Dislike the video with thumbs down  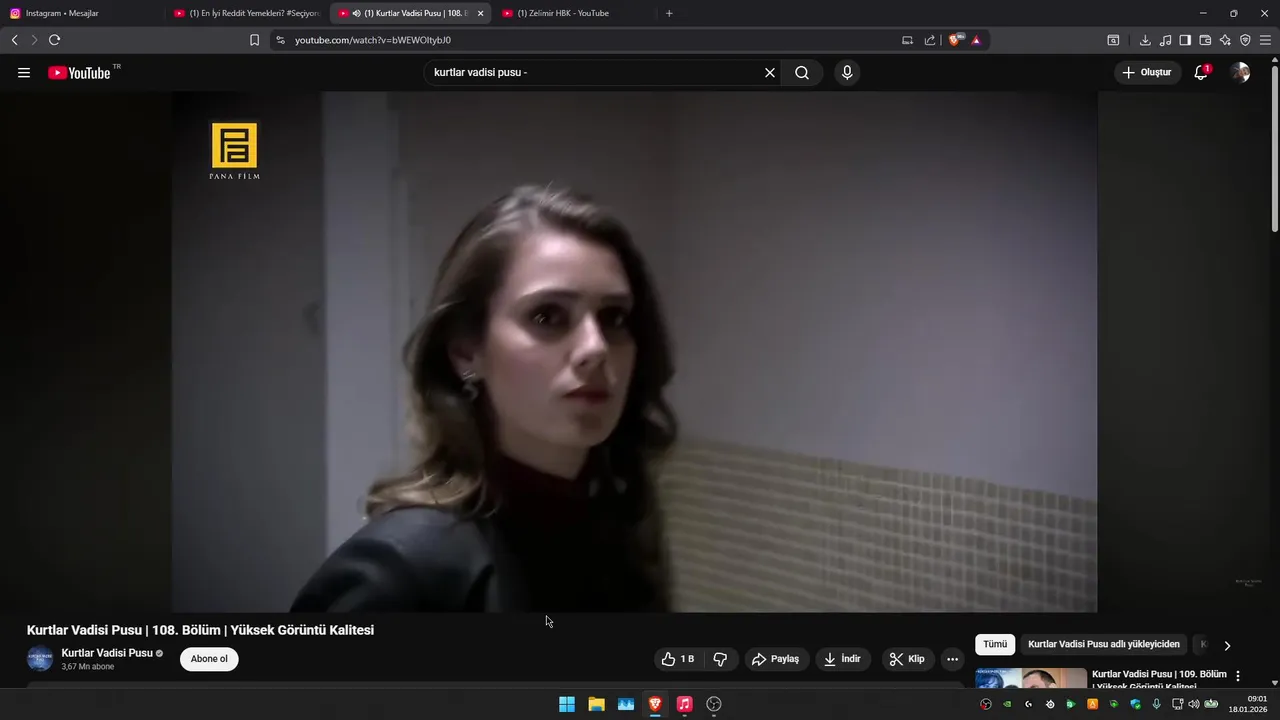(x=720, y=659)
